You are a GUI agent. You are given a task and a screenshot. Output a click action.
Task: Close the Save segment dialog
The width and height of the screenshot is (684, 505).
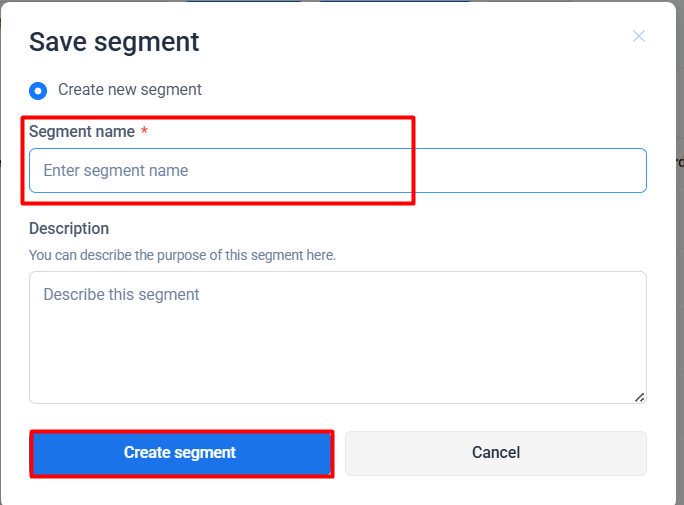point(639,37)
